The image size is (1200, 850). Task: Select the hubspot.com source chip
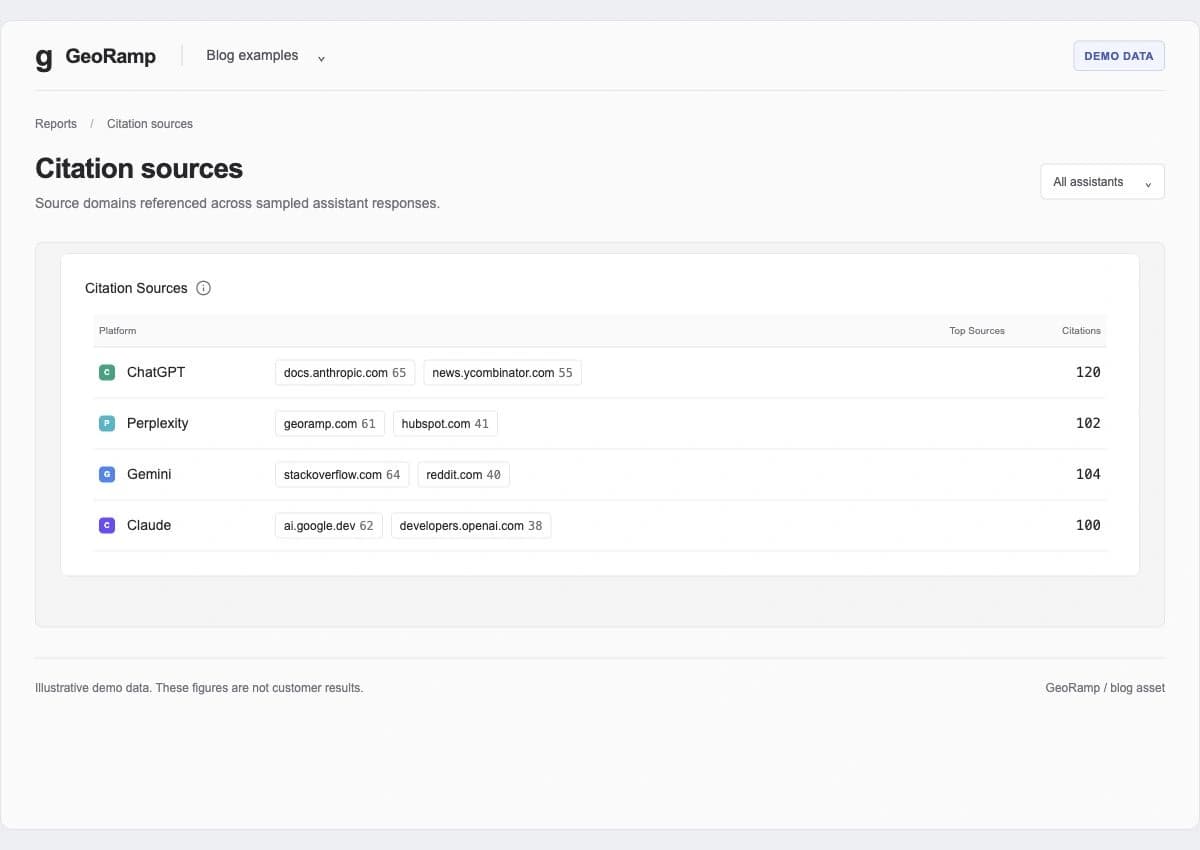pyautogui.click(x=445, y=424)
